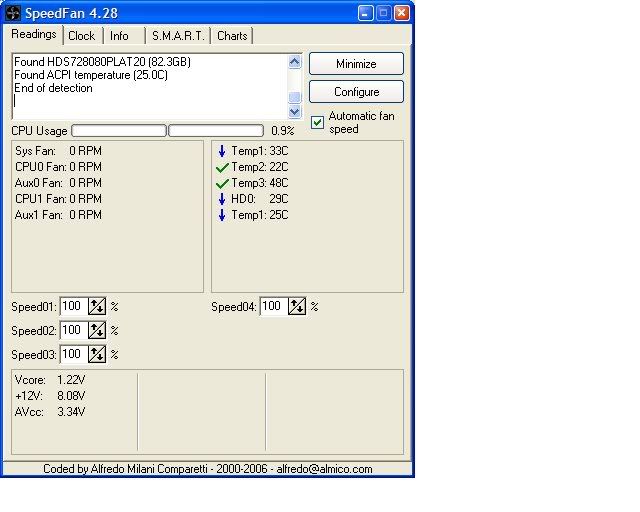Click the 'CPU0 Fan: 0 RPM' reading

58,167
